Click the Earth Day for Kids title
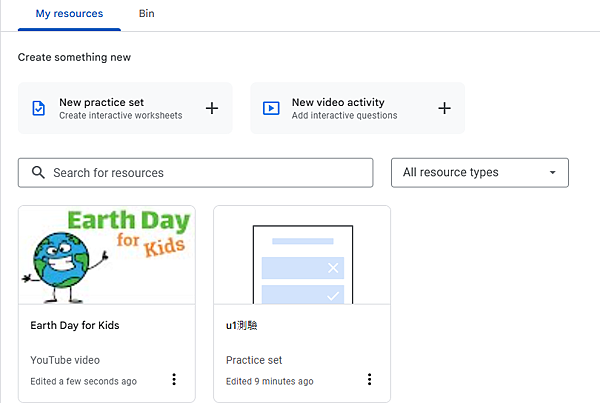The width and height of the screenshot is (600, 403). [x=75, y=325]
